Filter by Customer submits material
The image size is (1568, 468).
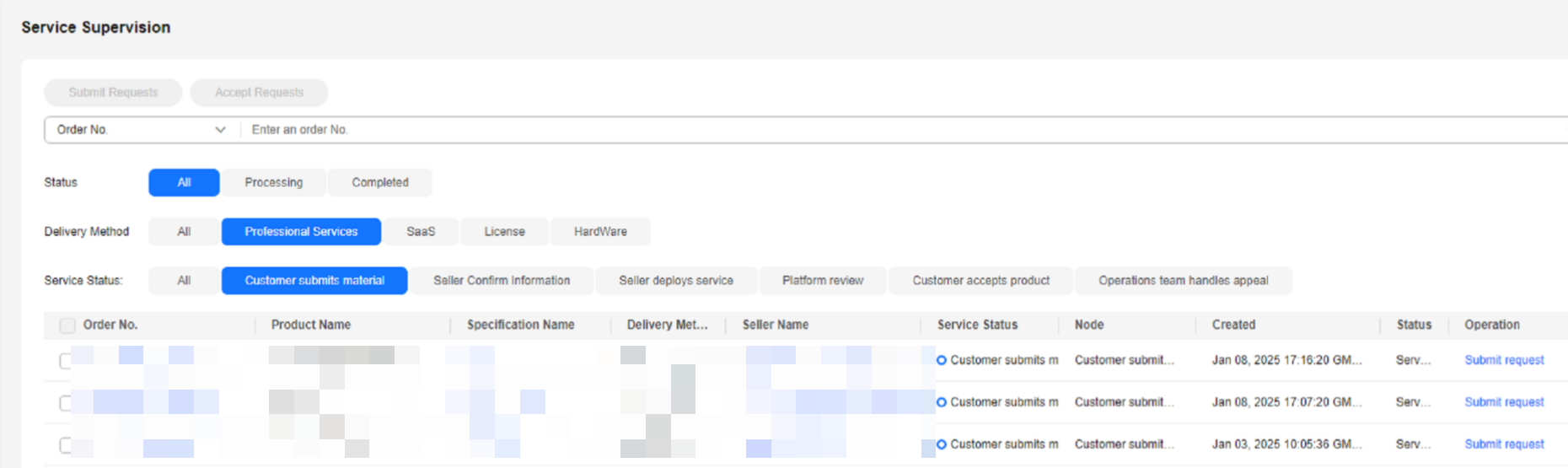coord(314,281)
